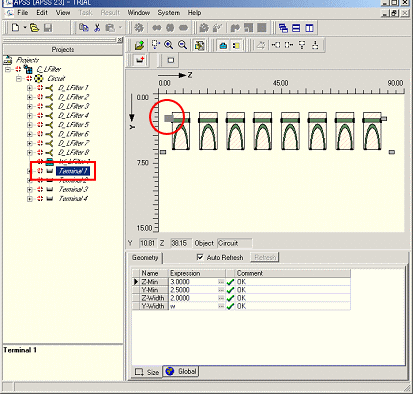The image size is (413, 394).
Task: Expand the D_LFilter 2 node
Action: [x=30, y=97]
